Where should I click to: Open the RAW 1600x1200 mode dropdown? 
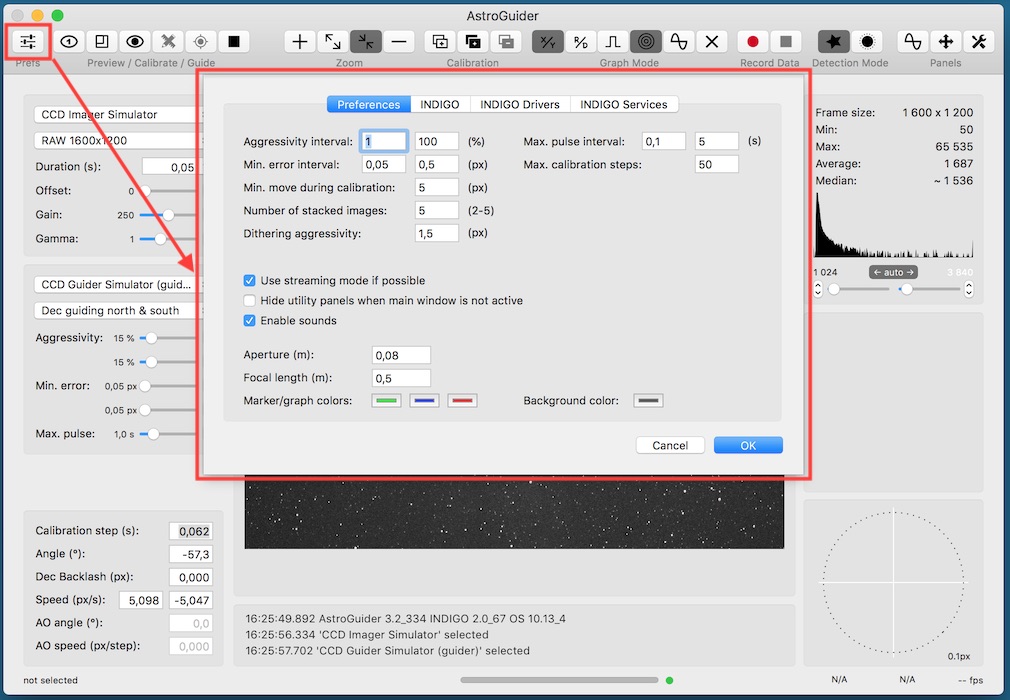pyautogui.click(x=119, y=140)
